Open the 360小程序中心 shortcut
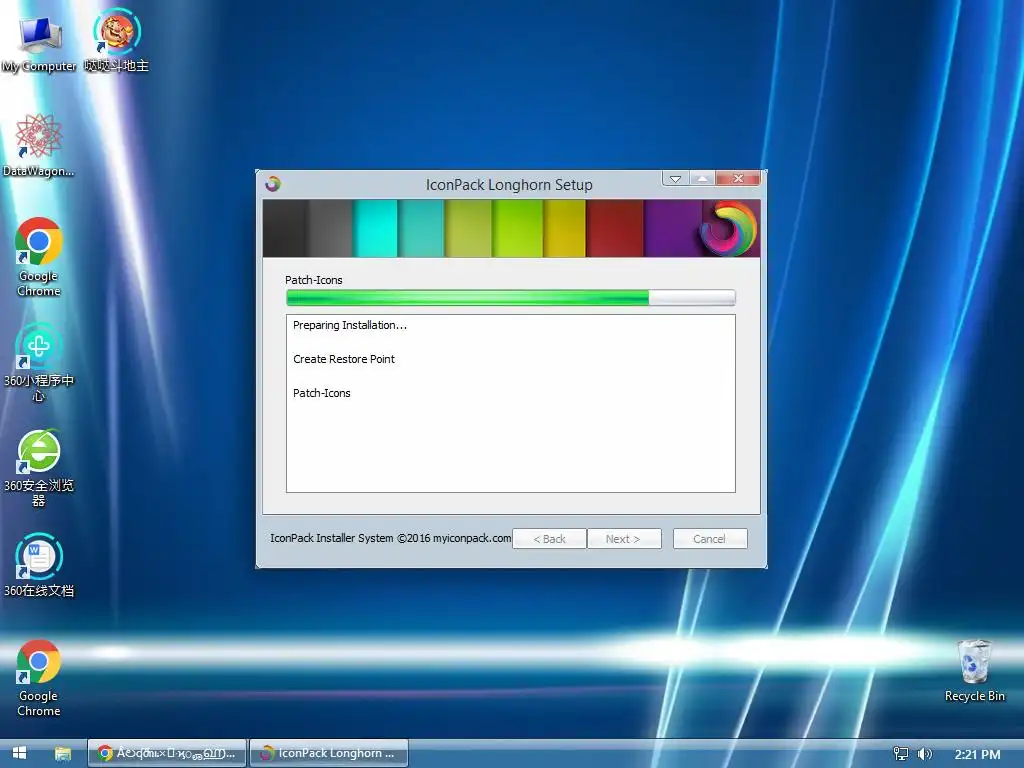This screenshot has width=1024, height=768. (x=39, y=363)
